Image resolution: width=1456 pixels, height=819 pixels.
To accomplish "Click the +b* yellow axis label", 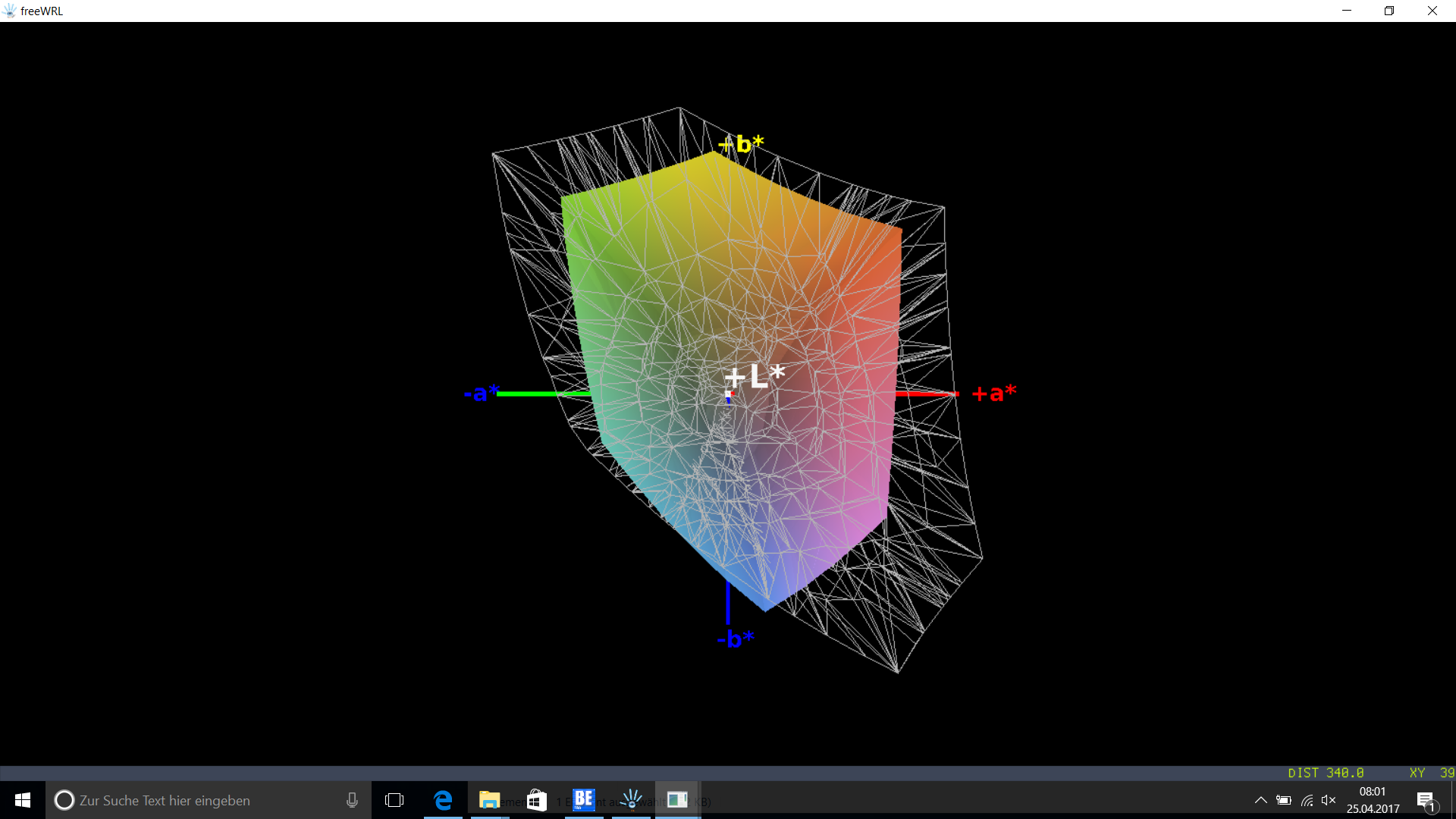I will point(742,143).
